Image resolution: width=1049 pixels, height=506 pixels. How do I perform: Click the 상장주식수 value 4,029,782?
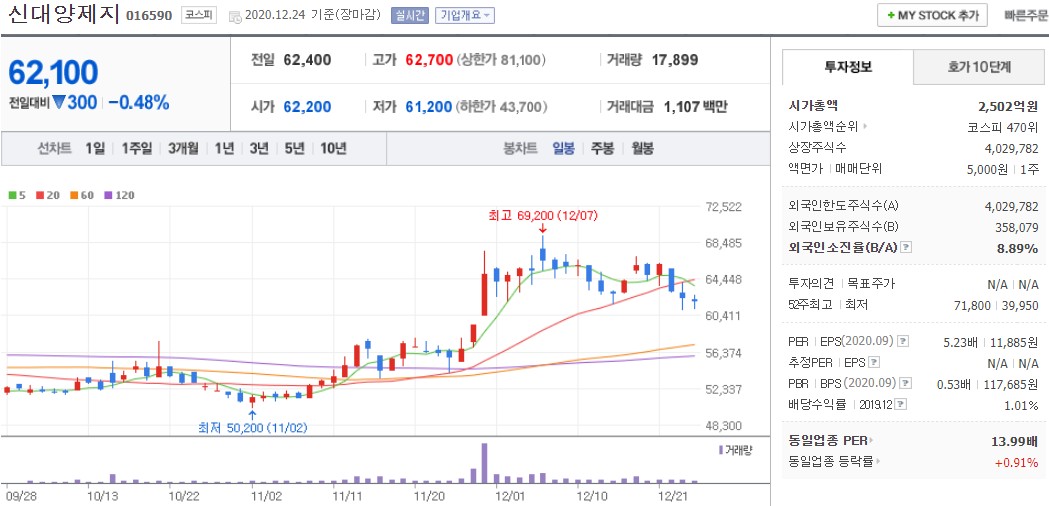pos(1012,147)
